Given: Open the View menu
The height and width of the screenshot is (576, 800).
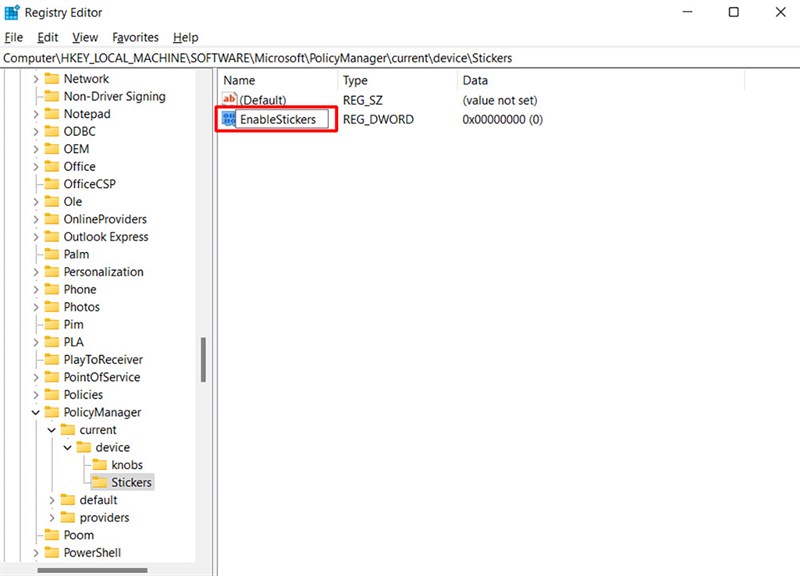Looking at the screenshot, I should (84, 37).
